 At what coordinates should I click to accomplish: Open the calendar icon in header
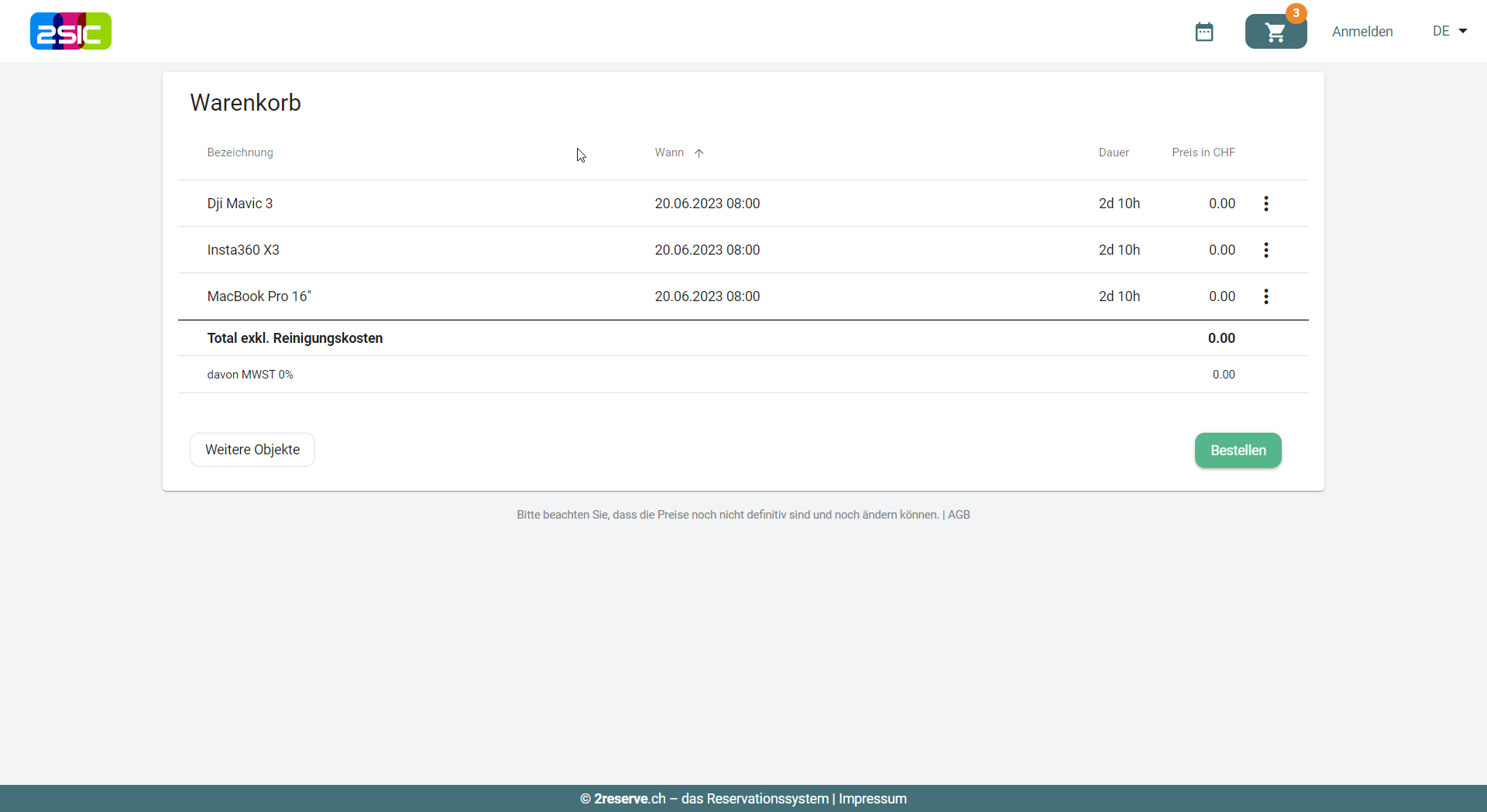point(1204,32)
